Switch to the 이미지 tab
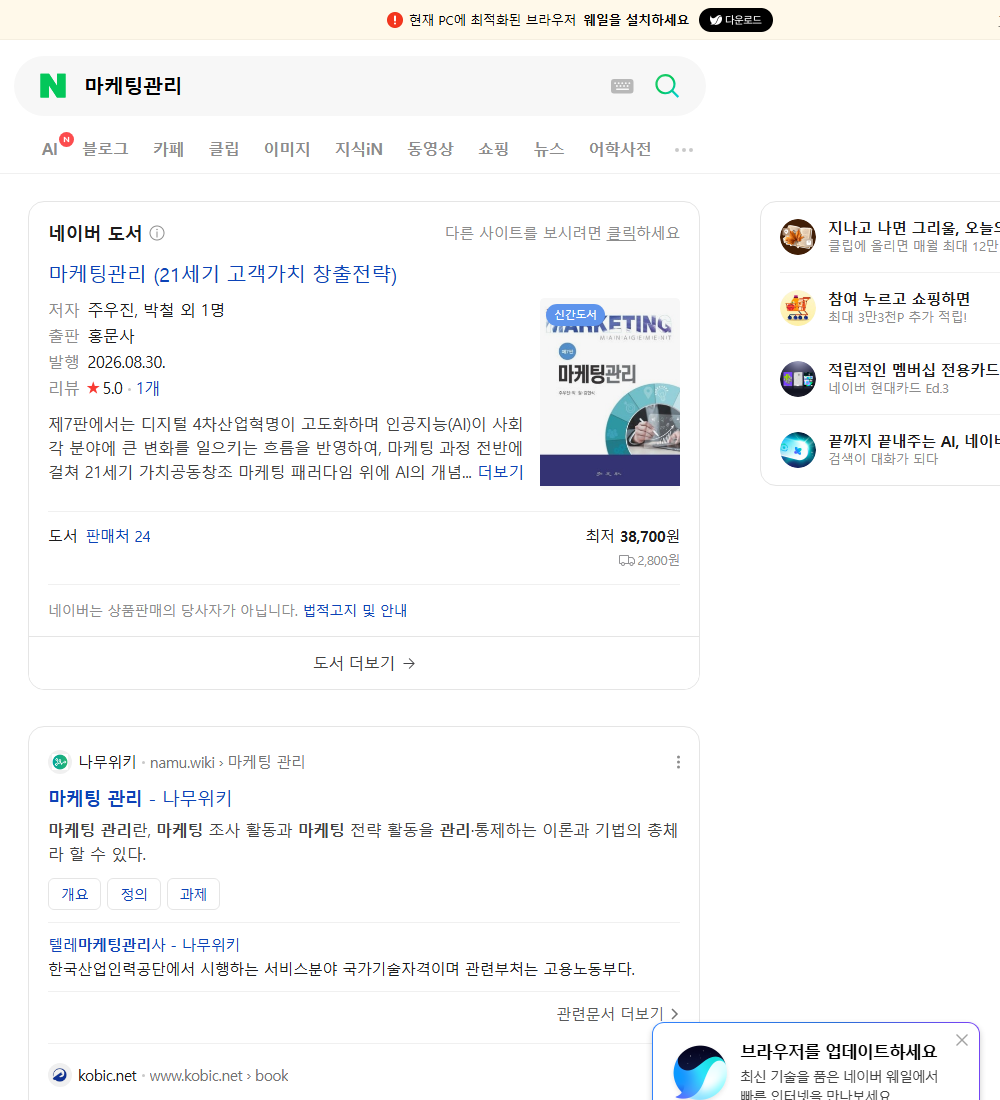Image resolution: width=1000 pixels, height=1100 pixels. click(287, 149)
